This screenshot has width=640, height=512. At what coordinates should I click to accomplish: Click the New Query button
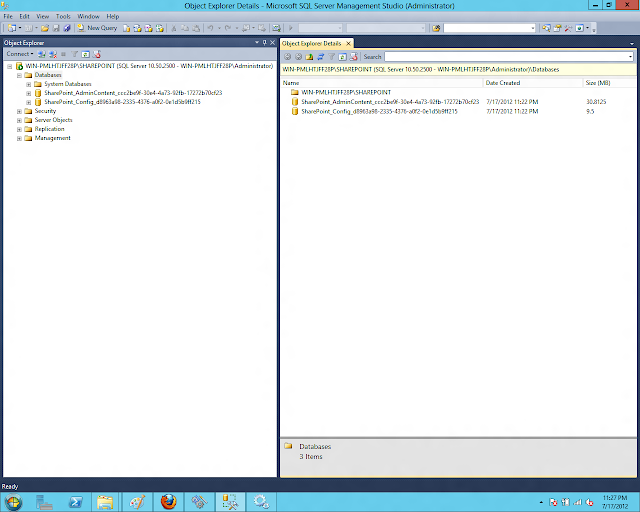pos(97,28)
